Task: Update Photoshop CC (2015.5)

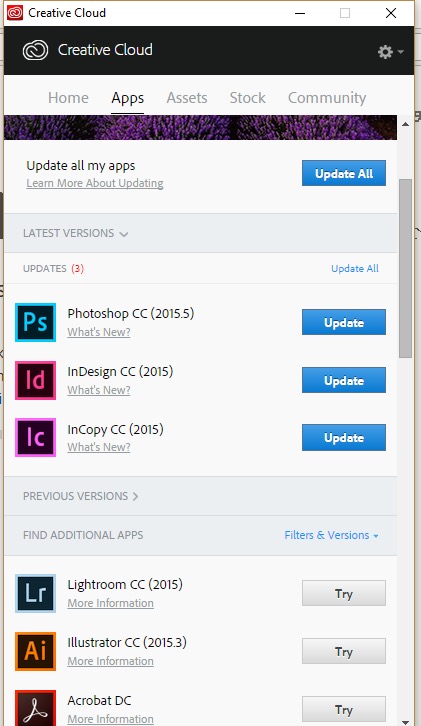Action: (344, 322)
